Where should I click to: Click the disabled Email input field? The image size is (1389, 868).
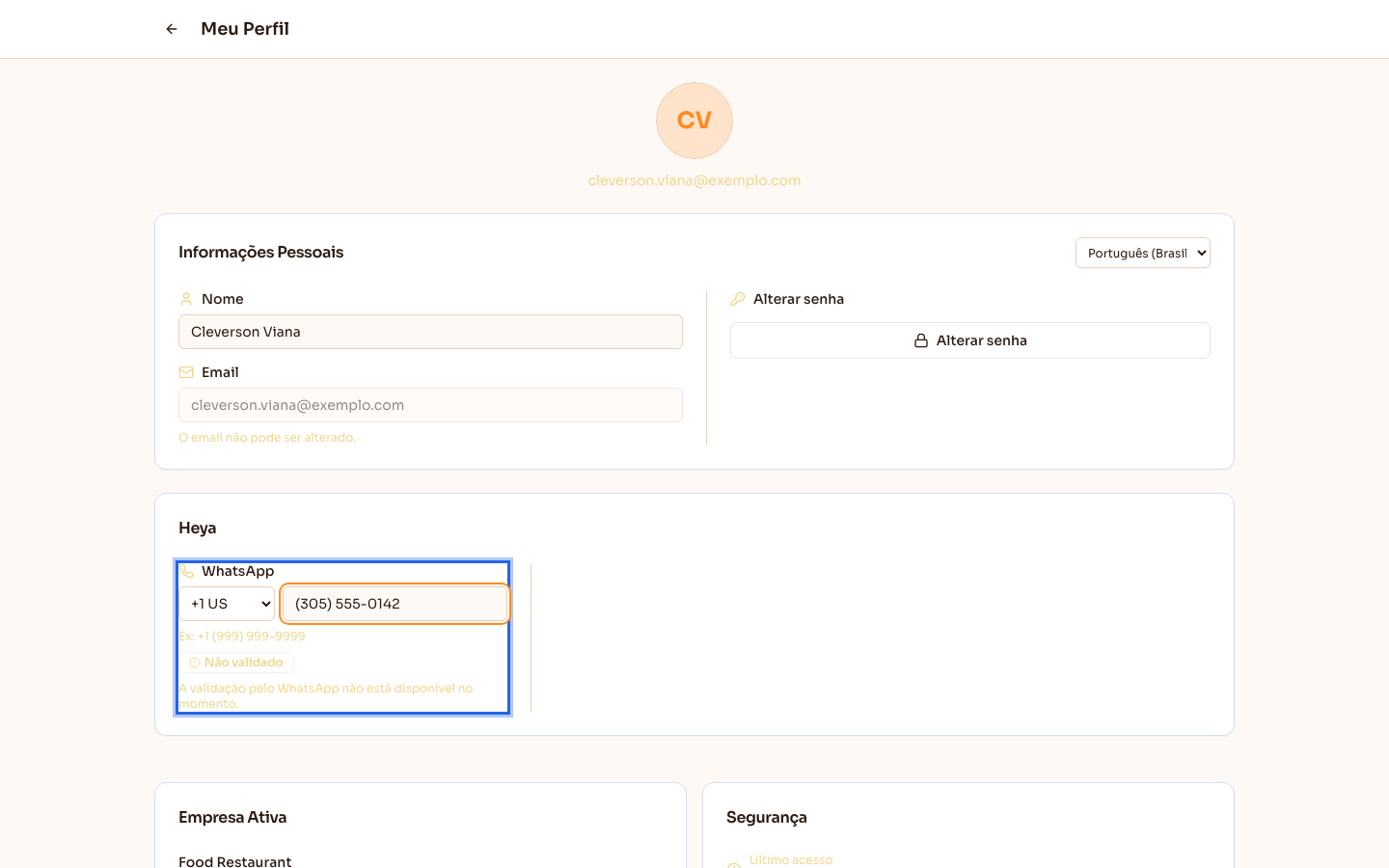[x=430, y=405]
